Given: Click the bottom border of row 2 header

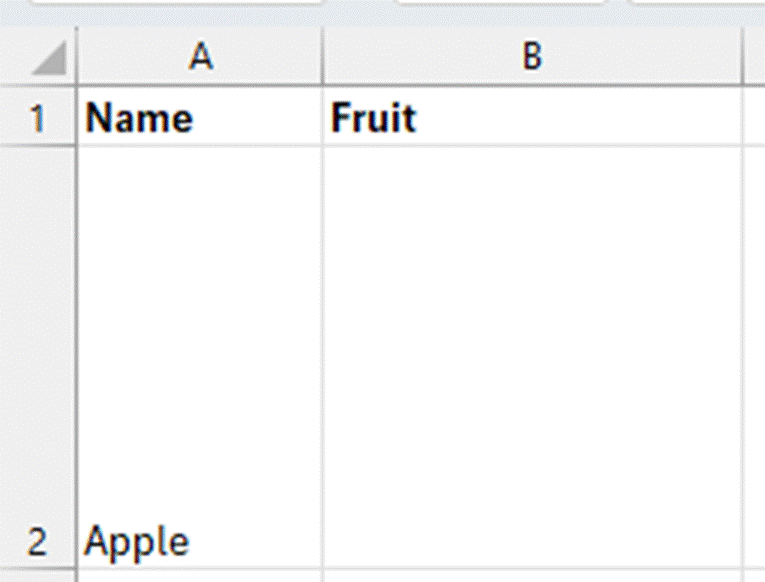Looking at the screenshot, I should pos(38,569).
